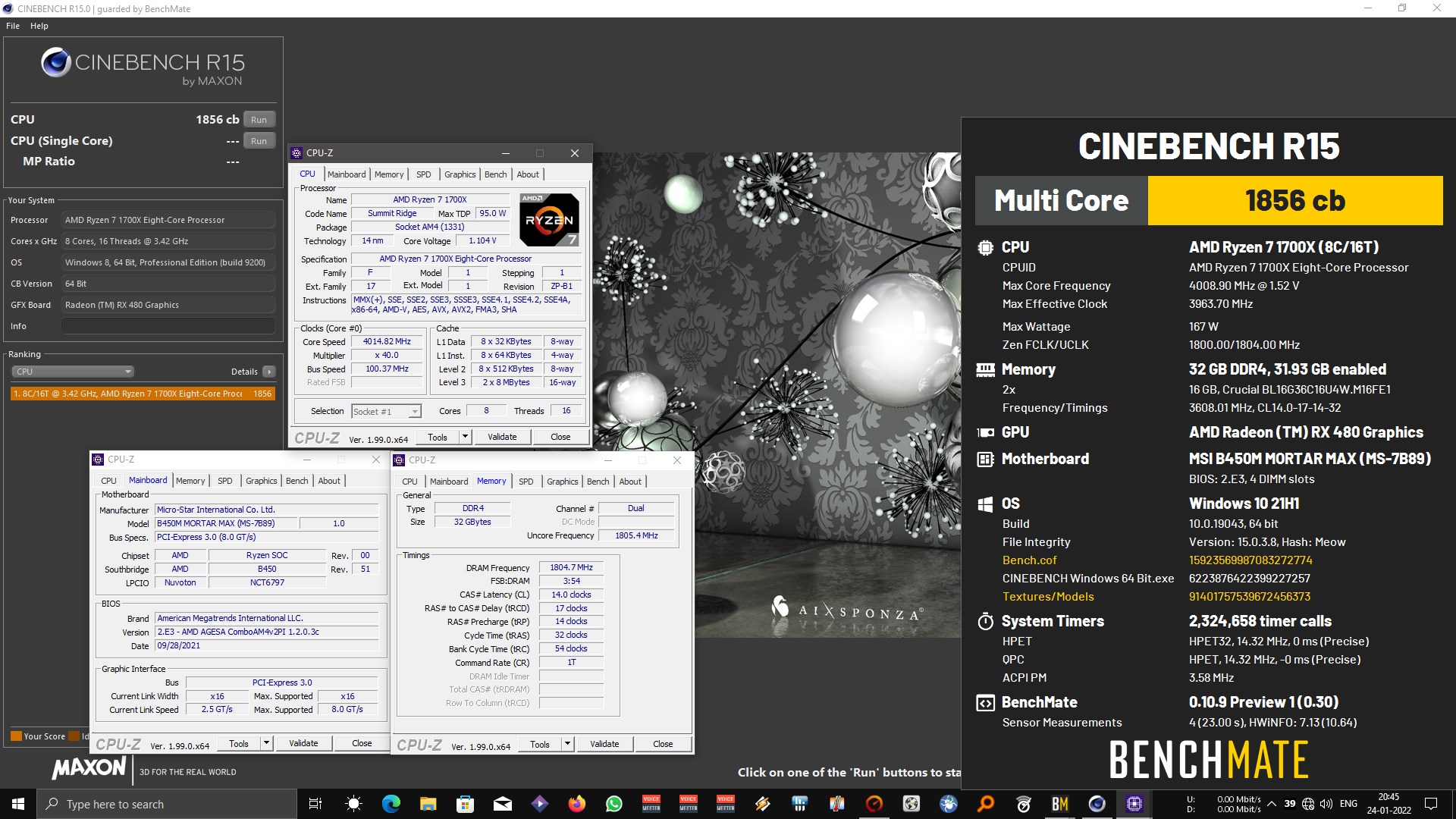This screenshot has height=819, width=1456.
Task: Click the ranking Details arrow button
Action: click(268, 372)
